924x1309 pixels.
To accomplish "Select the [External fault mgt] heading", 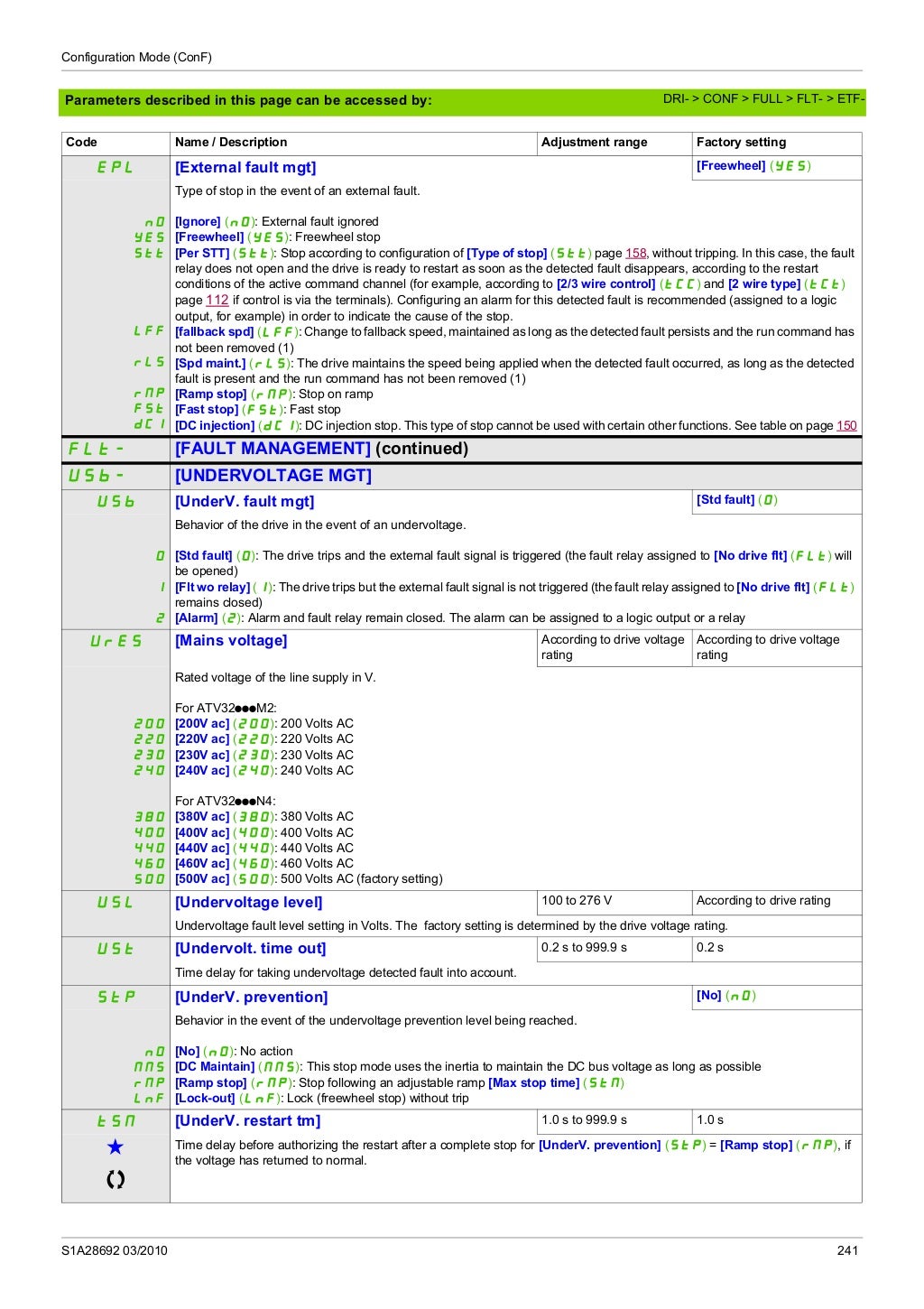I will coord(245,167).
